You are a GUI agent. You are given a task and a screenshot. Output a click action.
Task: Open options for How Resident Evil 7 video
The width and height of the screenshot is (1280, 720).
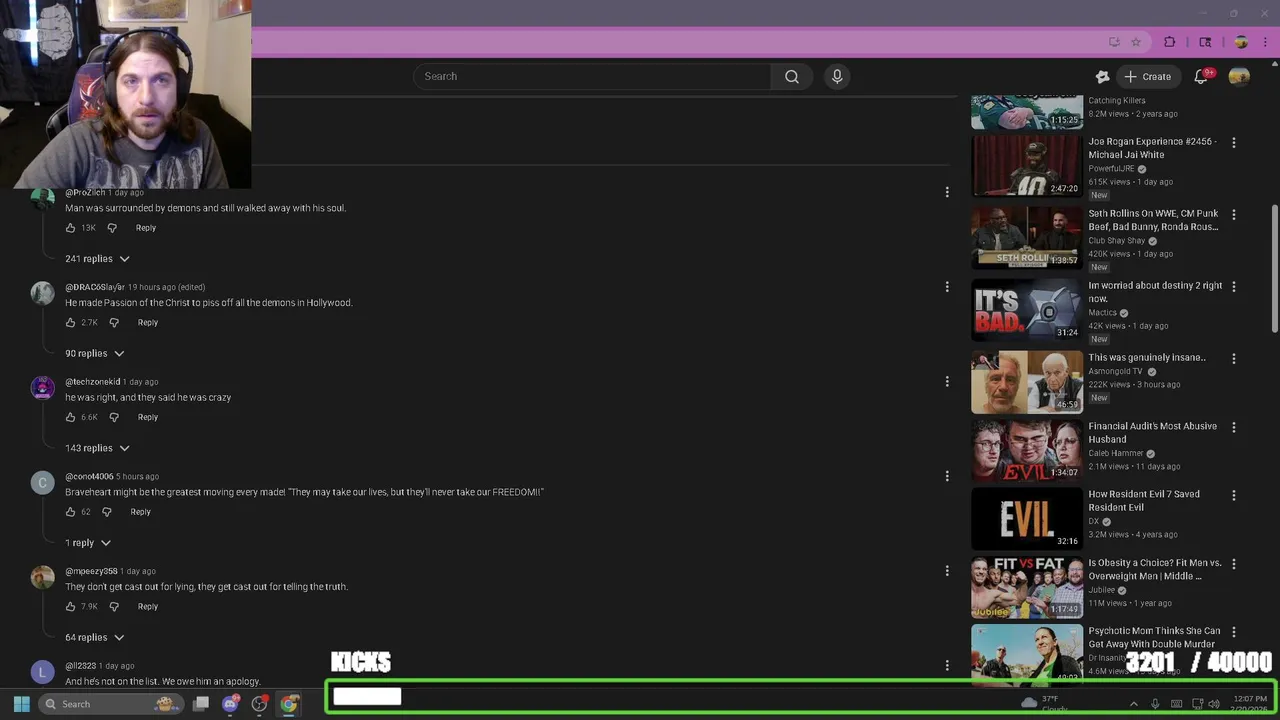(1233, 495)
